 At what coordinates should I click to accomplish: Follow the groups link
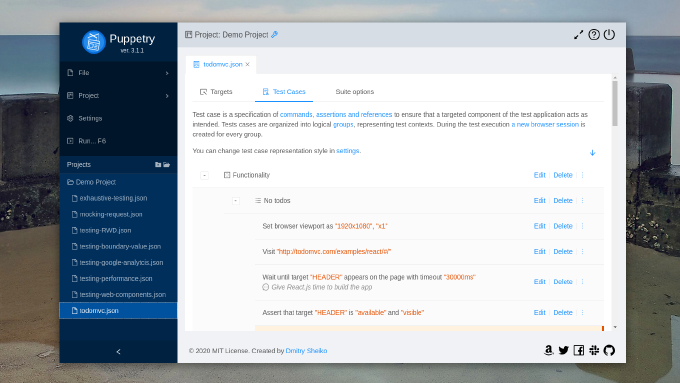(x=343, y=124)
